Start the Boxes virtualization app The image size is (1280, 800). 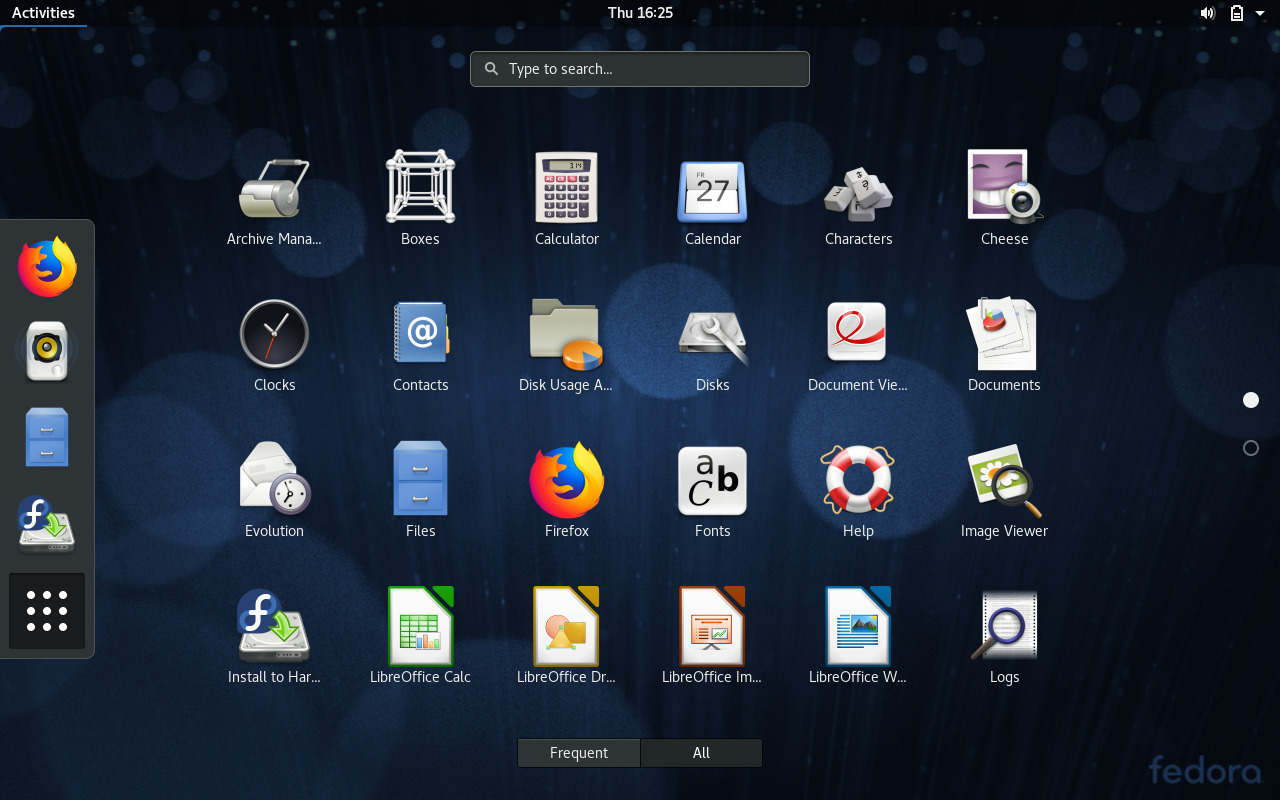coord(420,188)
